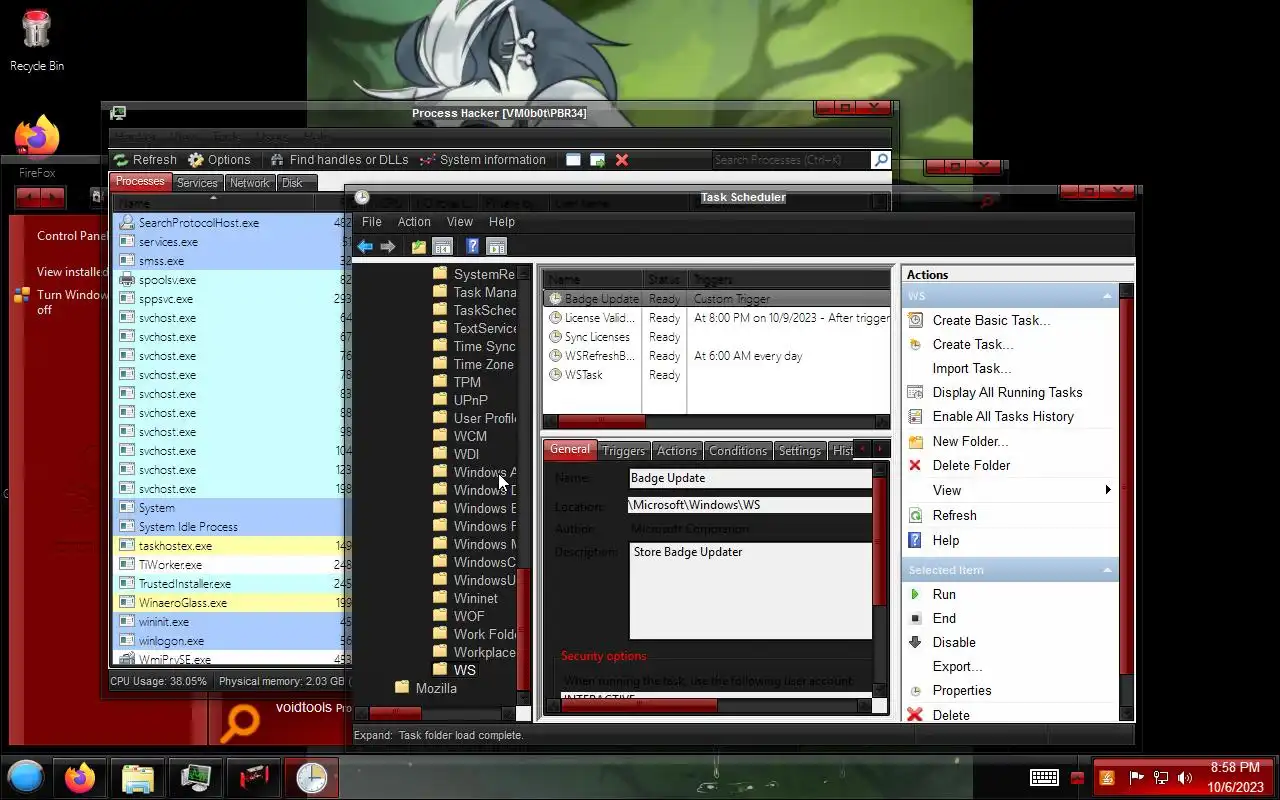The height and width of the screenshot is (800, 1280).
Task: Collapse the Selected Item section
Action: 1107,571
